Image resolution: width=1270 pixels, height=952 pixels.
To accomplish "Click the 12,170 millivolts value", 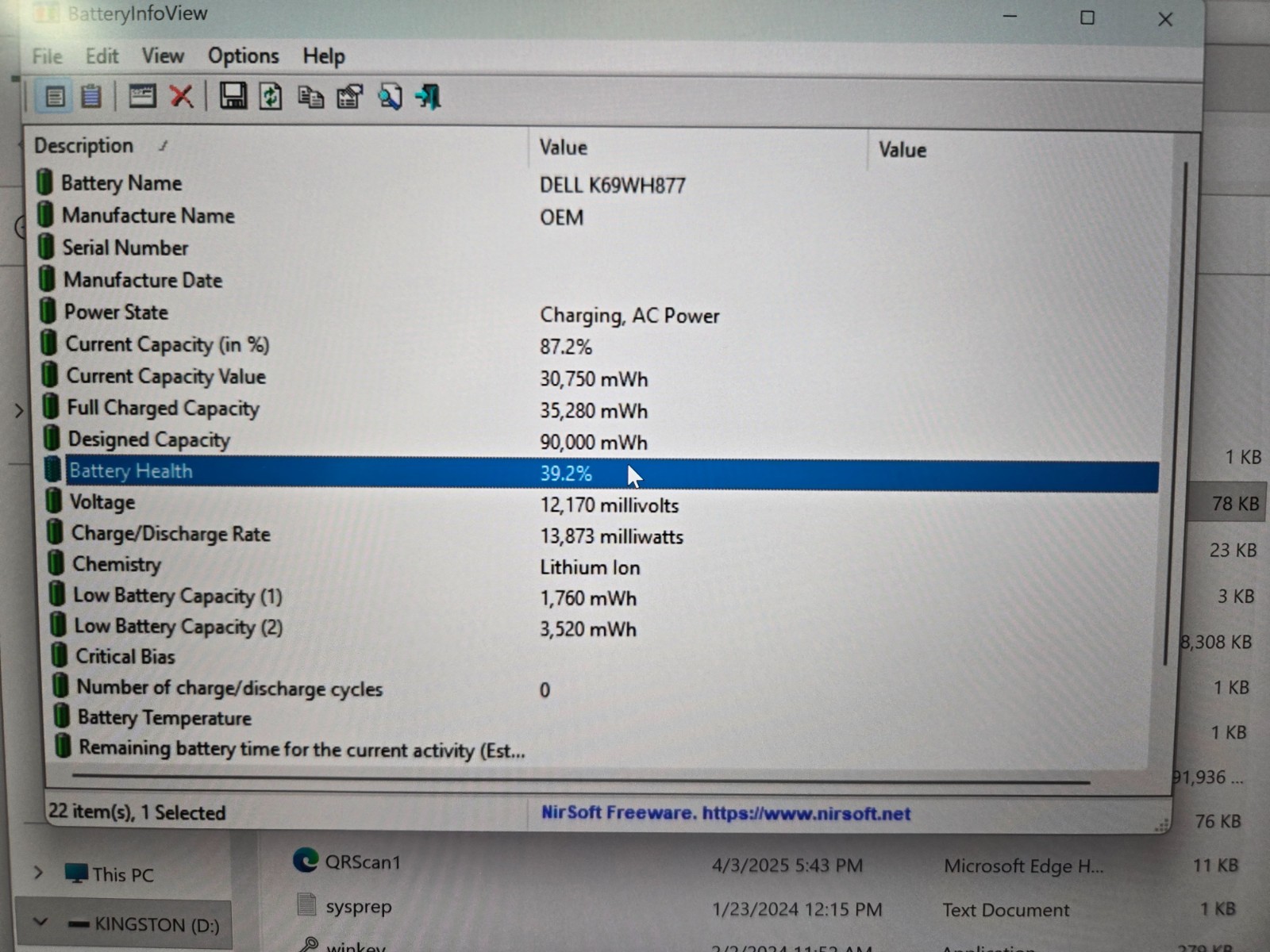I will [610, 505].
